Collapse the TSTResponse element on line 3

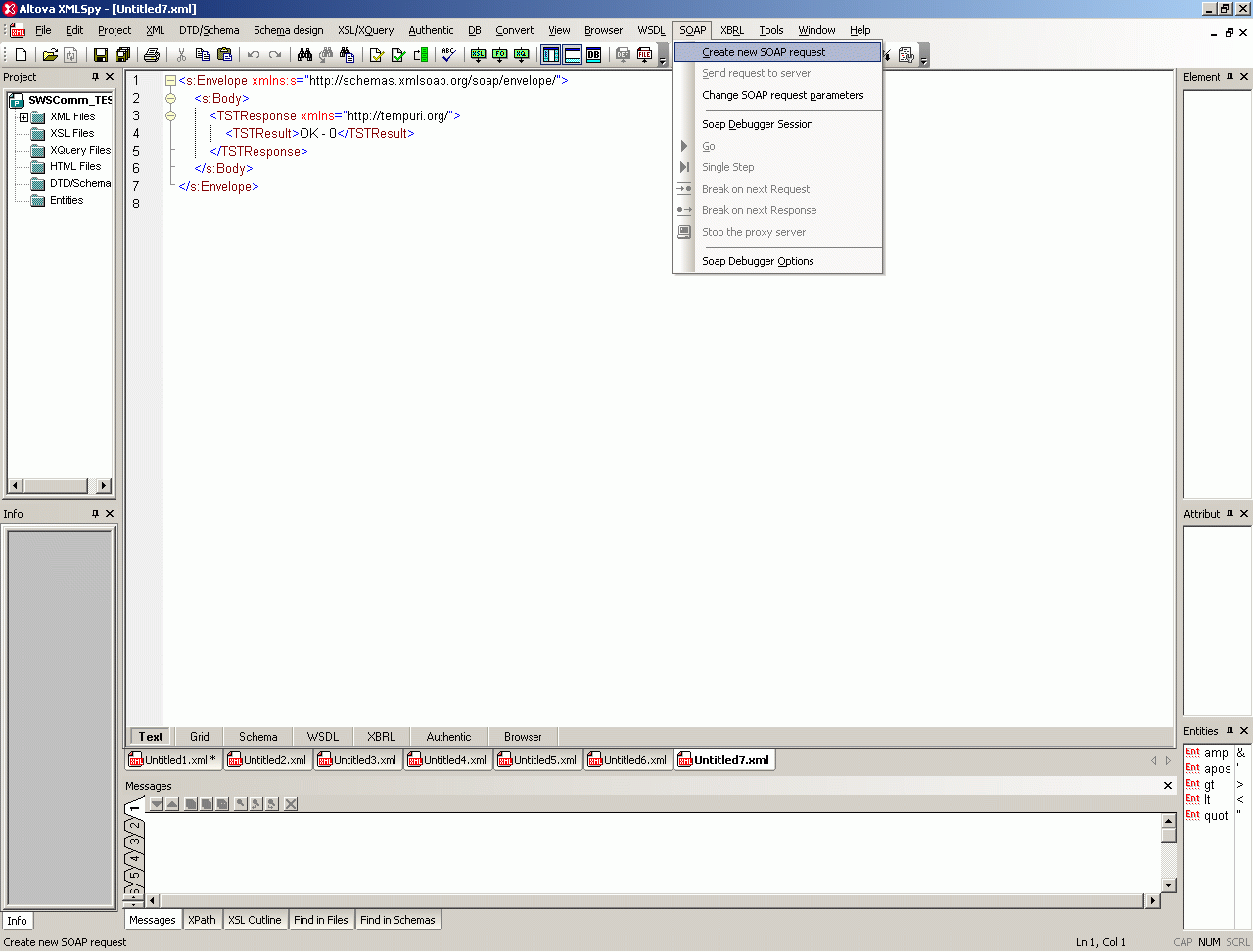(170, 116)
